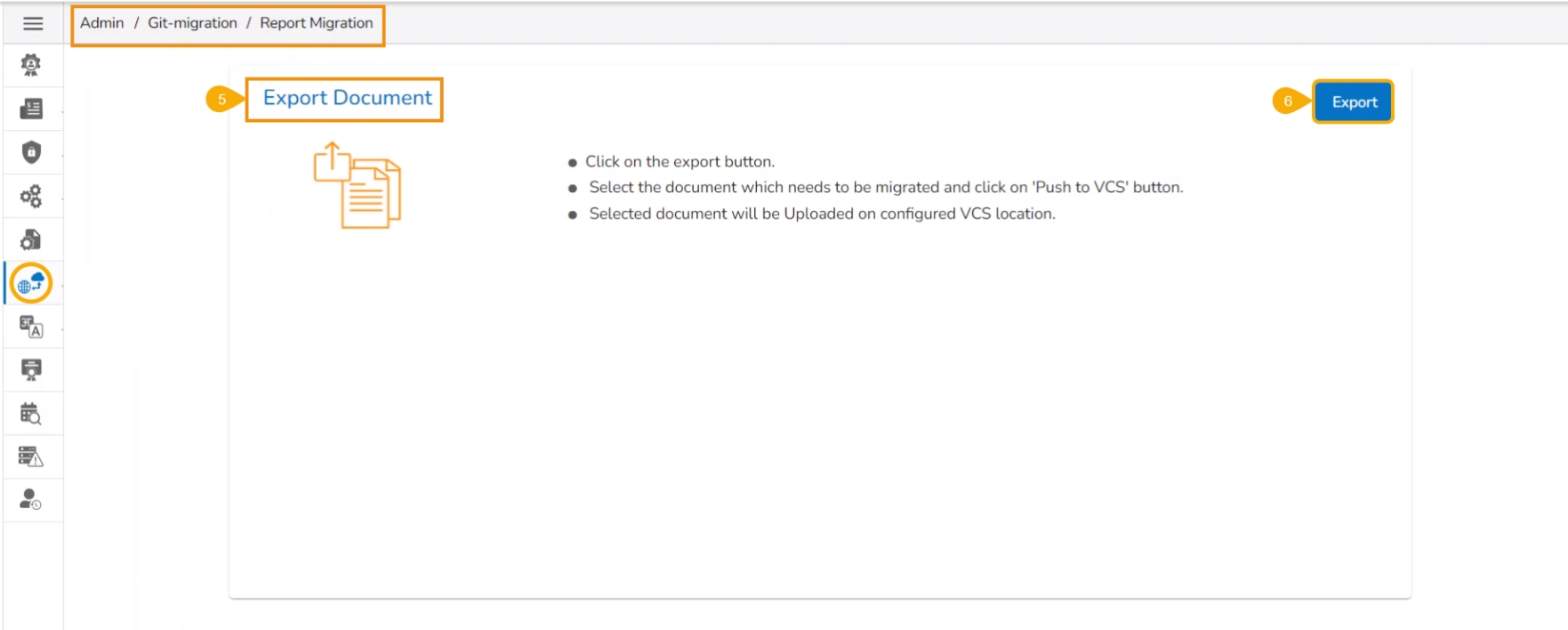Open the security shield lock icon
This screenshot has width=1568, height=630.
[31, 152]
